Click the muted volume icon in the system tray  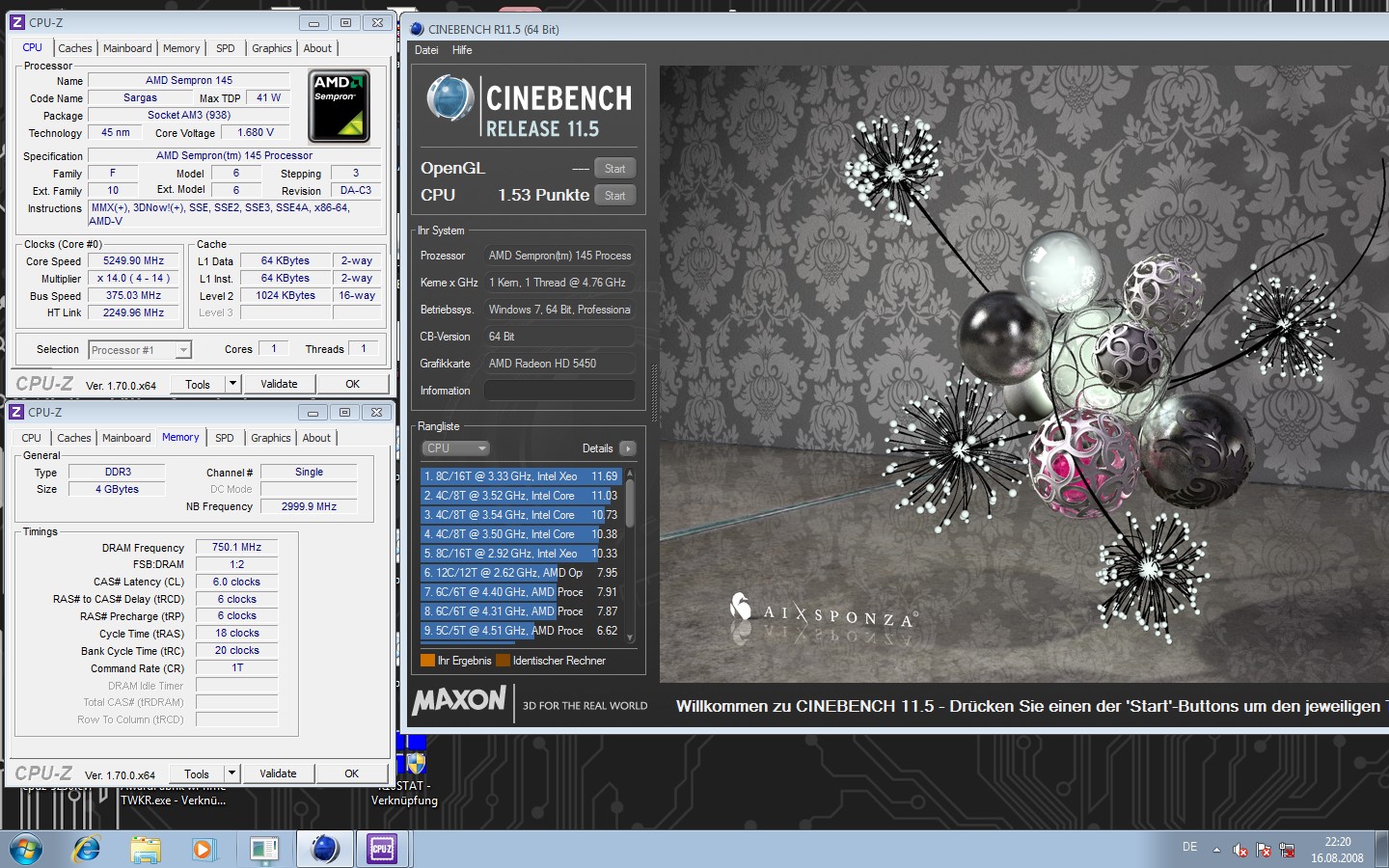pos(1240,850)
